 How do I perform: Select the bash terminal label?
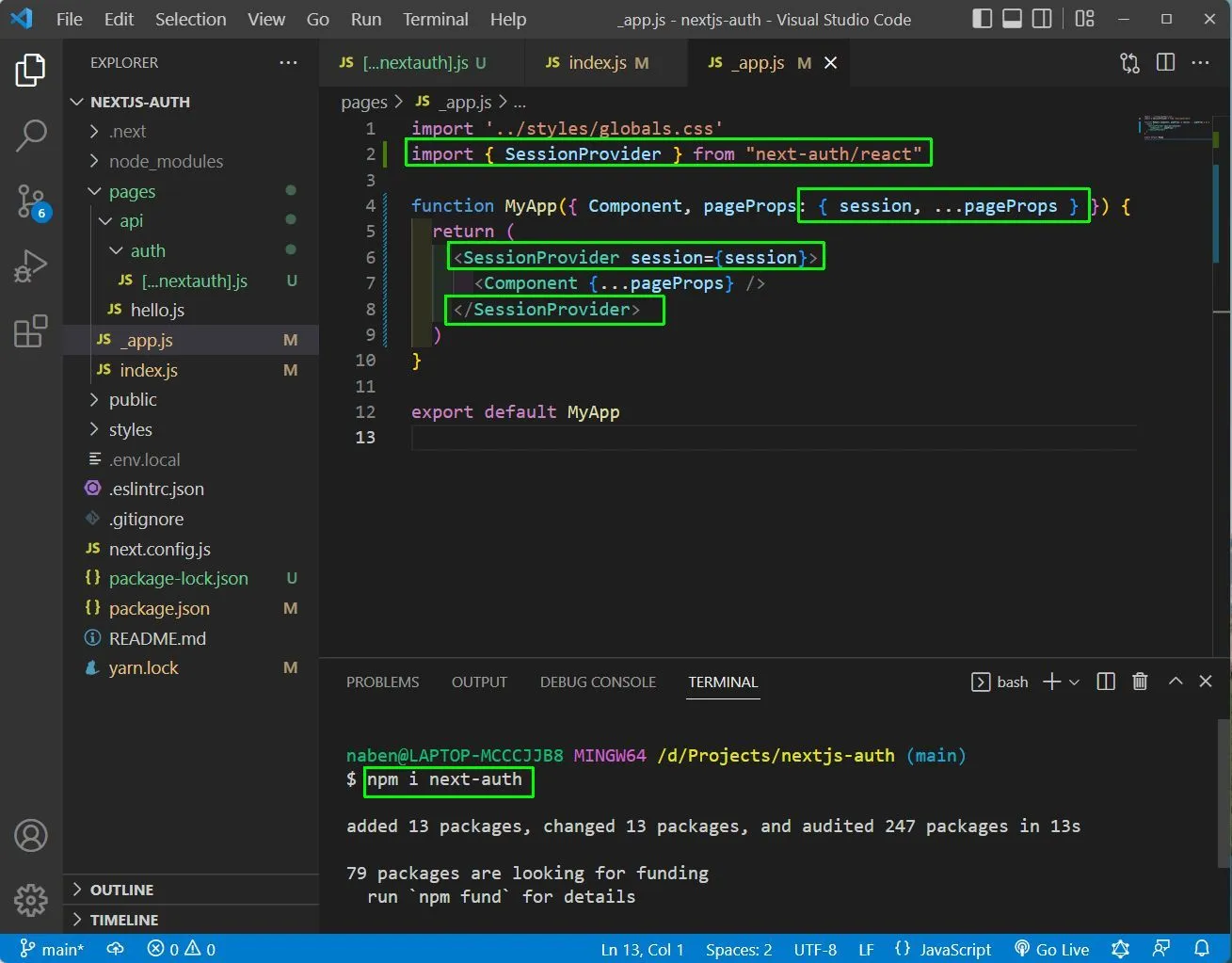click(1000, 682)
